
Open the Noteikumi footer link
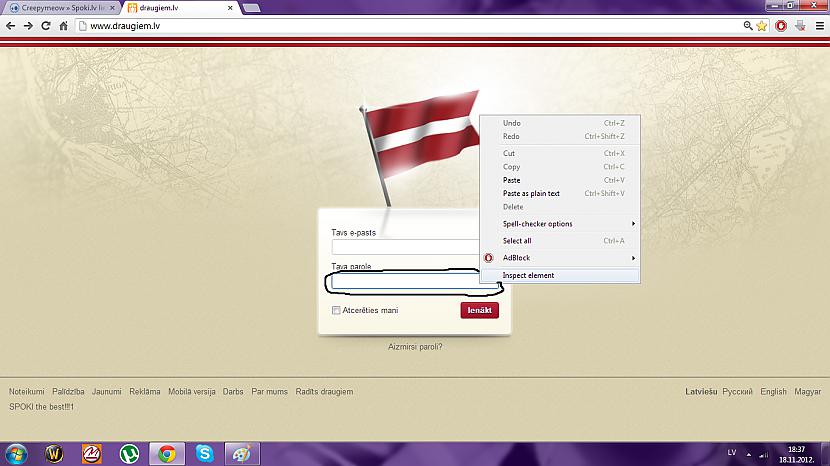(26, 391)
